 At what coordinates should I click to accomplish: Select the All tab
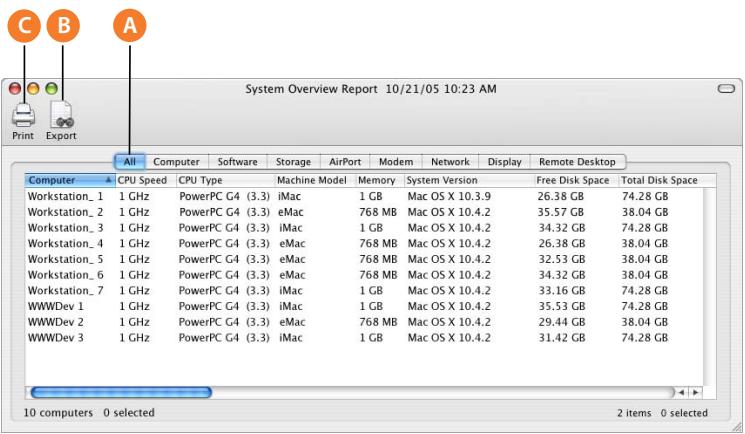coord(130,162)
